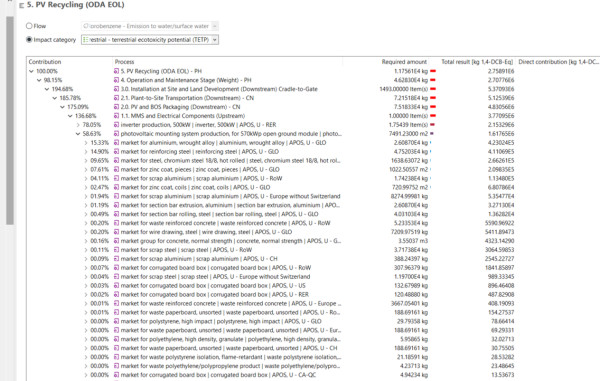Select row 'market for corrugated board box' APOS, U - US
This screenshot has height=381, width=600.
pyautogui.click(x=213, y=285)
